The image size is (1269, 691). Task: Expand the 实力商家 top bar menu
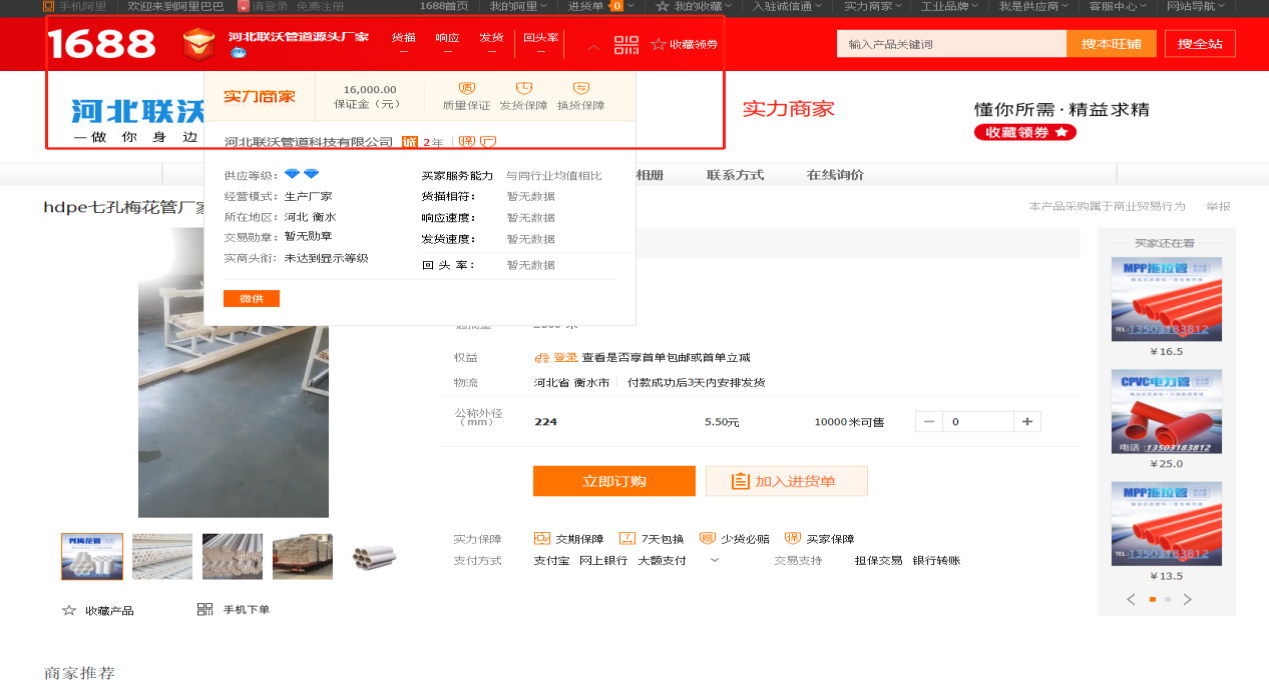[873, 6]
